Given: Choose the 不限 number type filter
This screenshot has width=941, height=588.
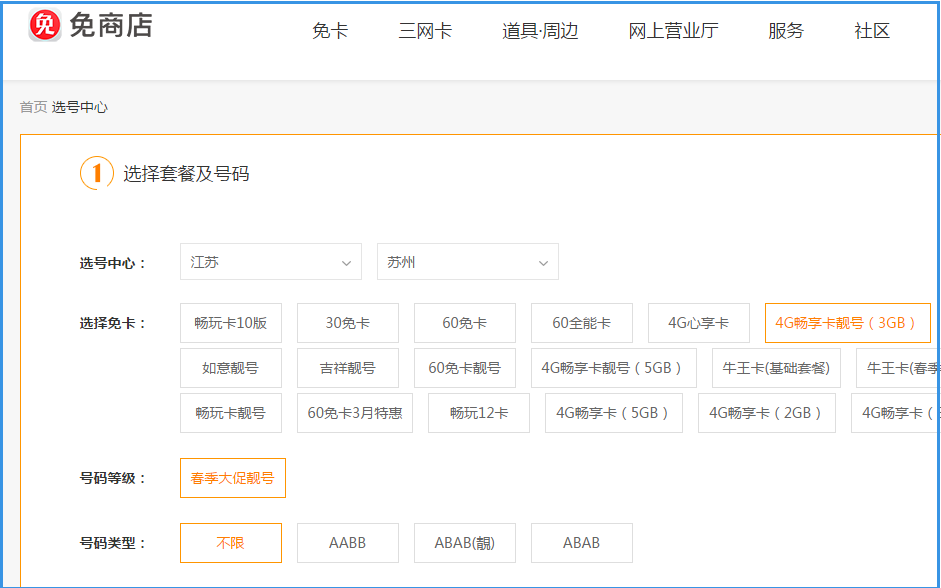Looking at the screenshot, I should pos(230,542).
